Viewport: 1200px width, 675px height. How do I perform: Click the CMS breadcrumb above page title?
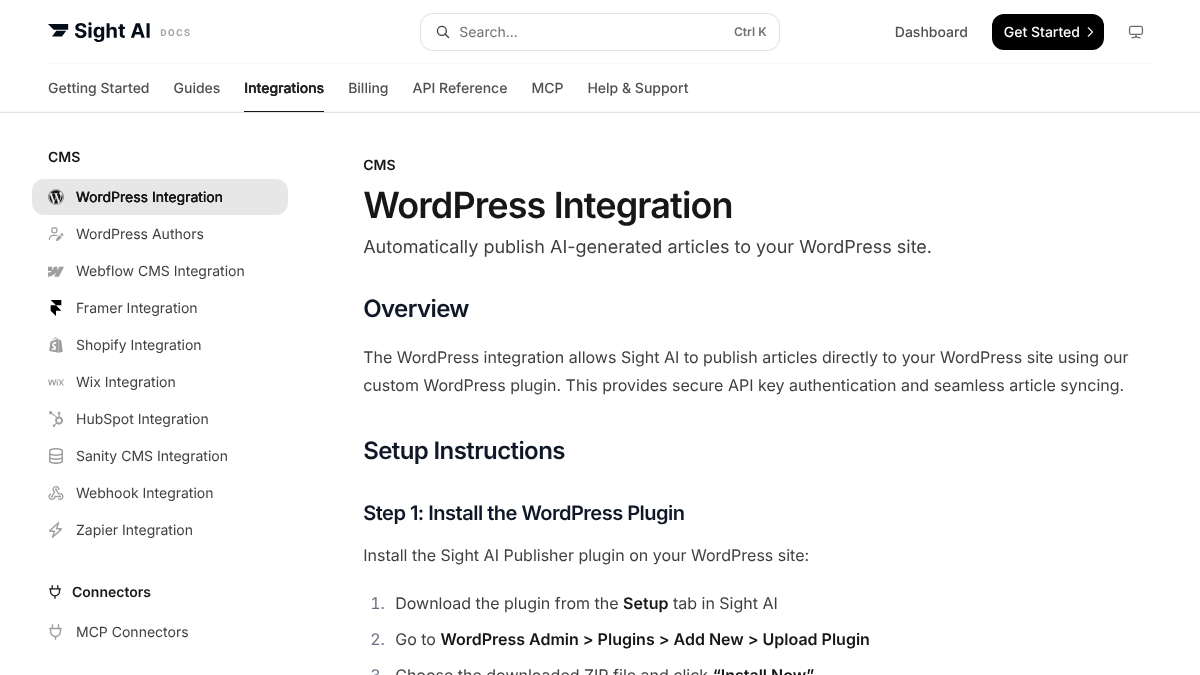click(x=379, y=165)
